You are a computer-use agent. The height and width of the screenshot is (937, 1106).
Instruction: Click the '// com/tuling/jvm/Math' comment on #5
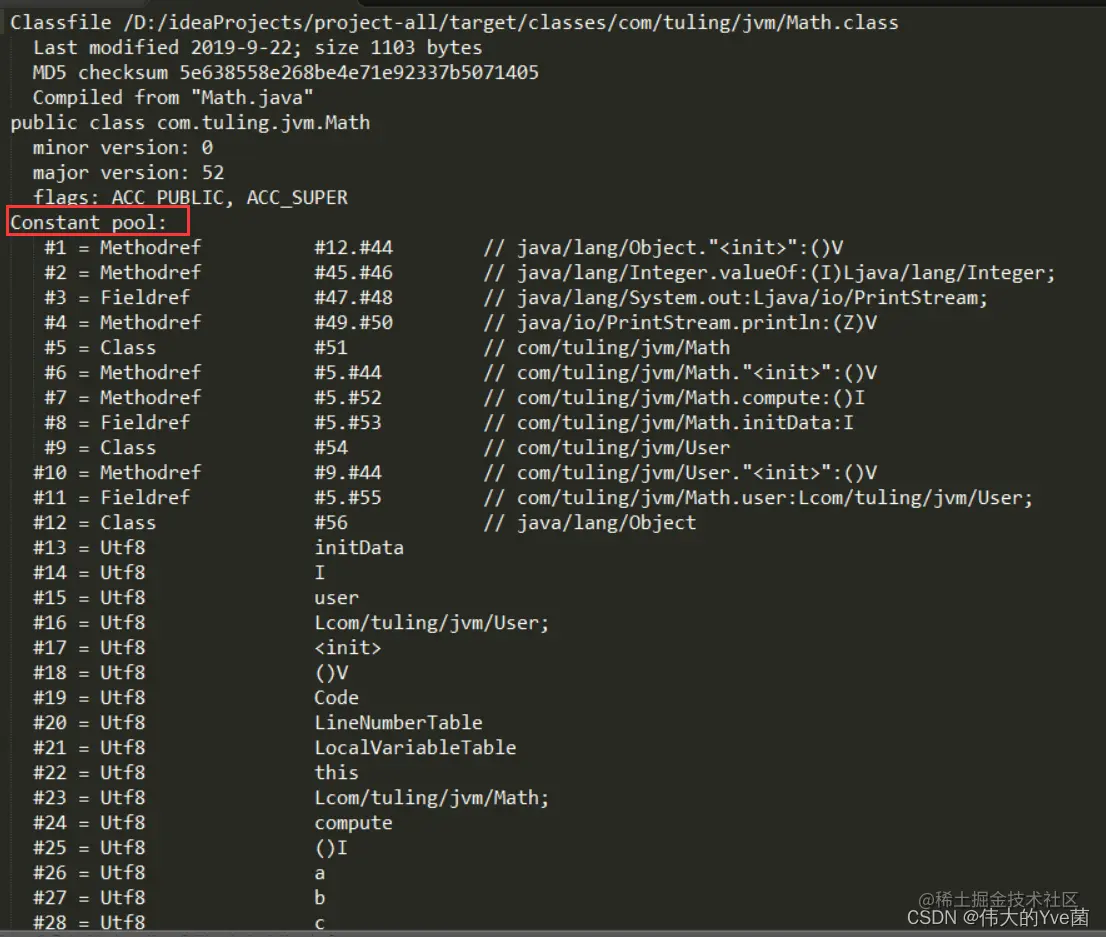[607, 348]
